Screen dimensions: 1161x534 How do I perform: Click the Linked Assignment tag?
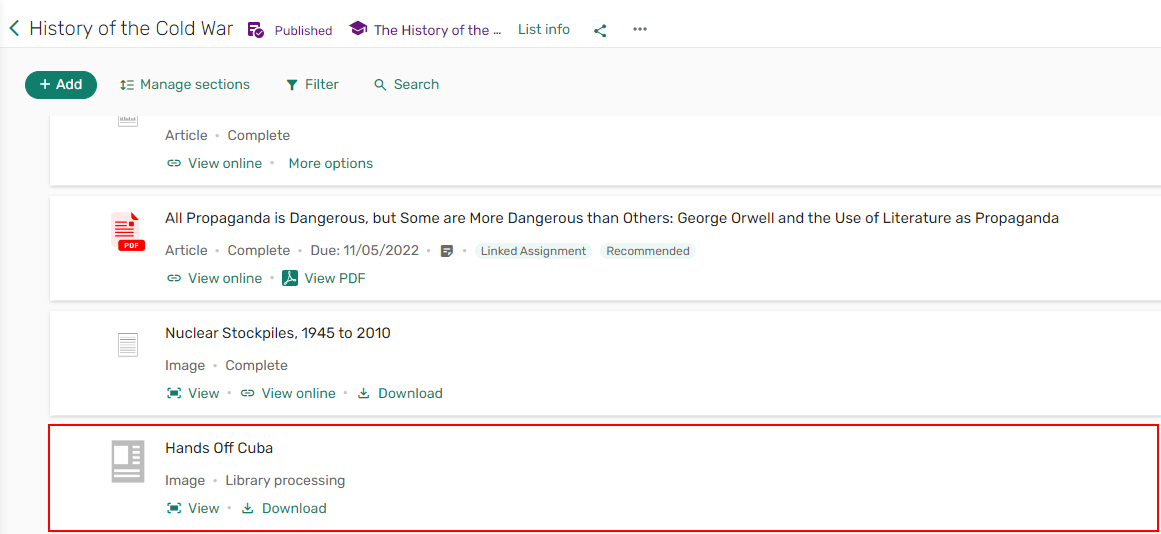click(x=533, y=251)
